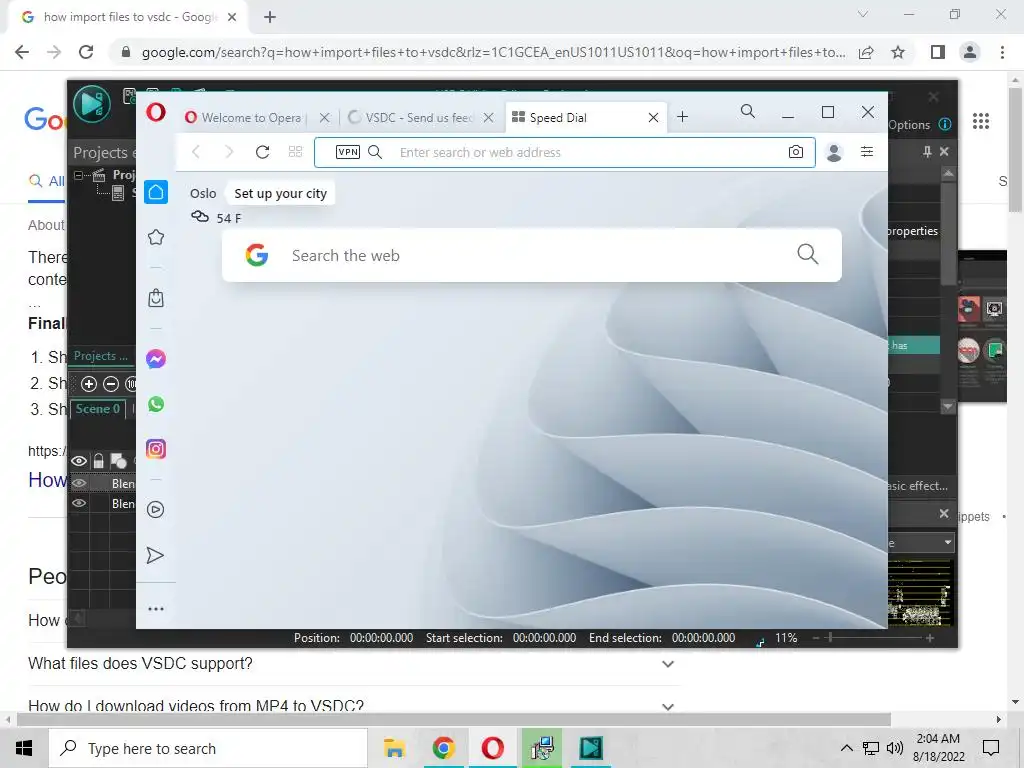Click Opera's forward navigation arrow

tap(229, 152)
